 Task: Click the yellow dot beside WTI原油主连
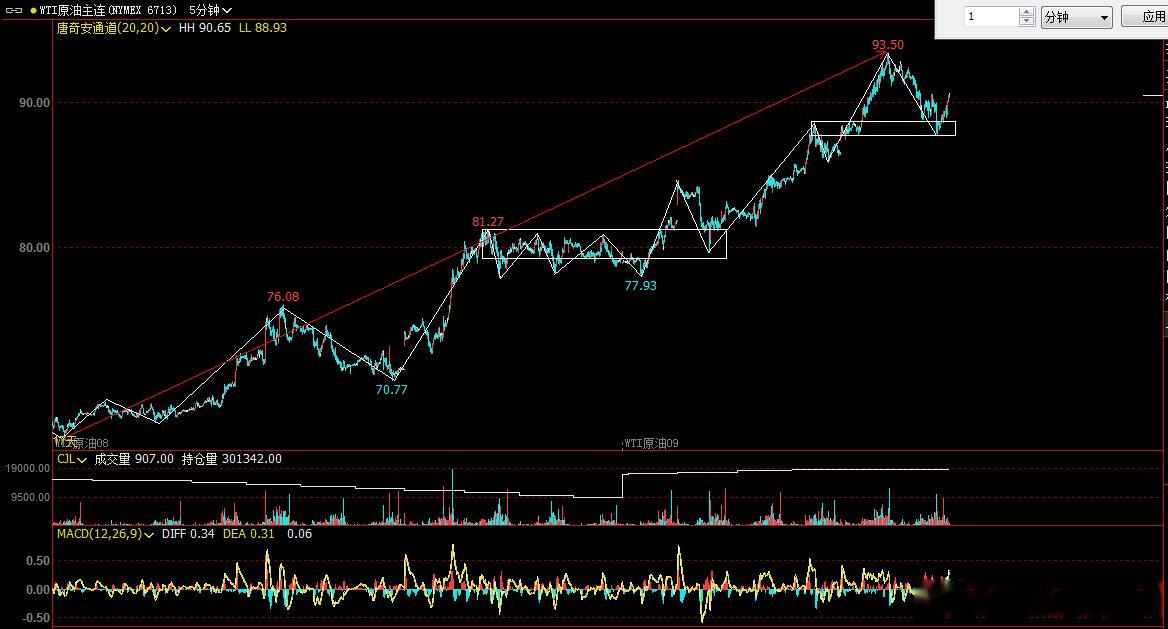(34, 10)
